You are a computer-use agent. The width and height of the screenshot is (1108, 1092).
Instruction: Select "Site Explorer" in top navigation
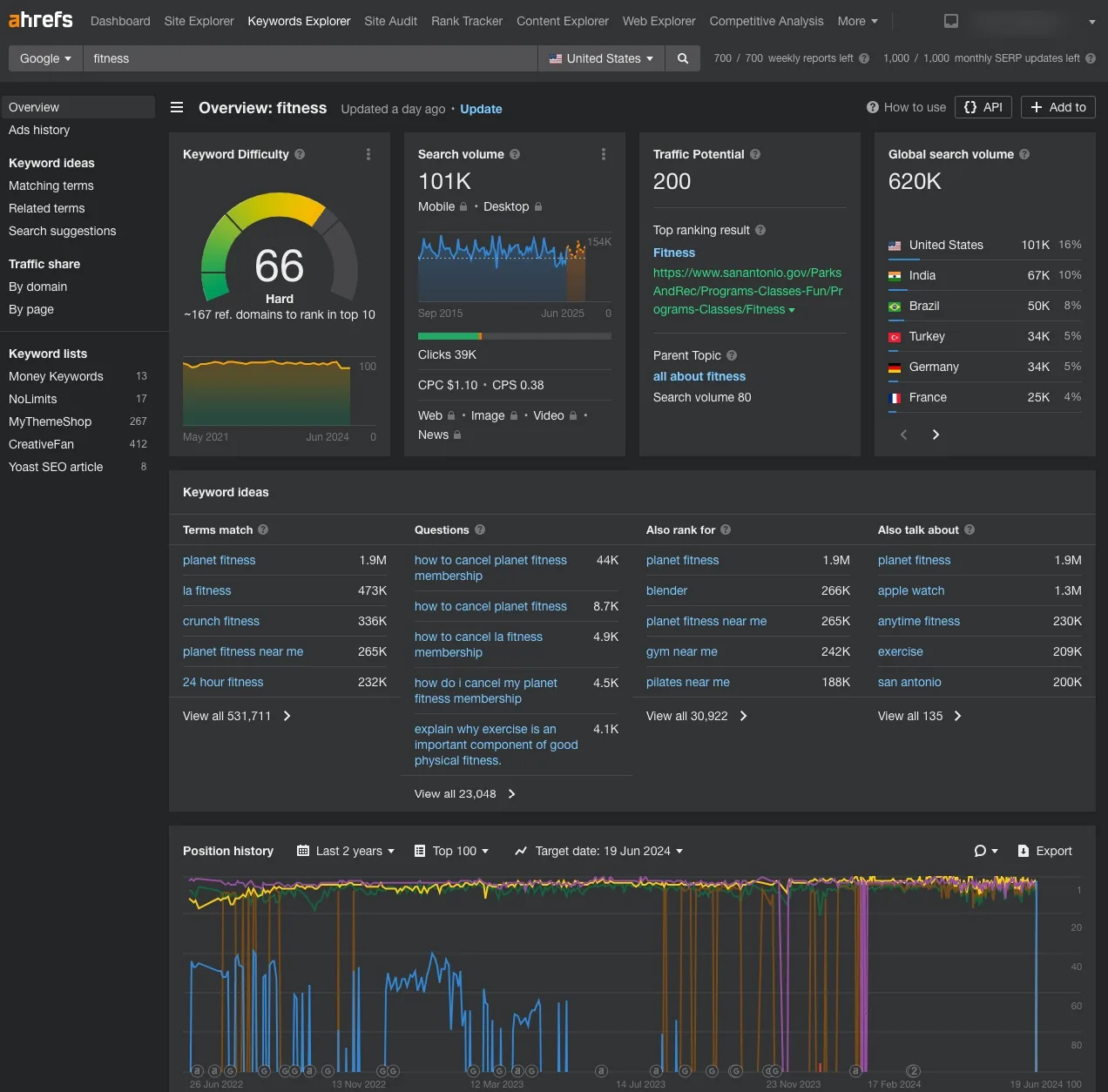point(199,21)
